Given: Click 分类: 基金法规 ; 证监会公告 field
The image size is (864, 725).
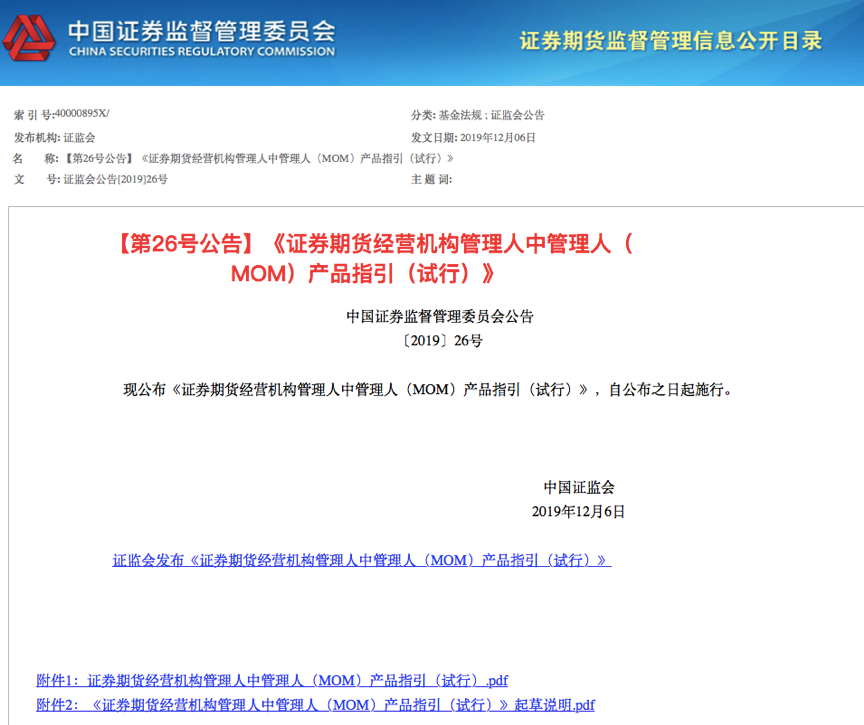Looking at the screenshot, I should [x=478, y=115].
